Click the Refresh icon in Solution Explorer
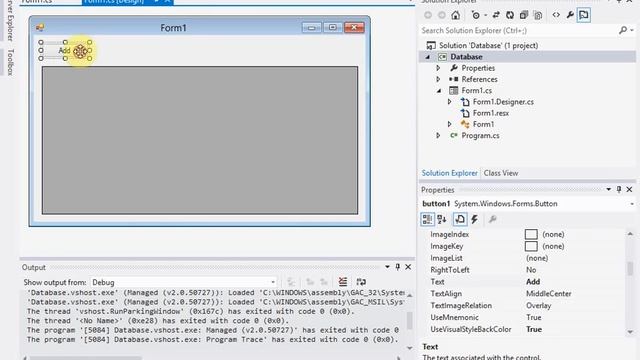This screenshot has width=640, height=360. (x=510, y=15)
